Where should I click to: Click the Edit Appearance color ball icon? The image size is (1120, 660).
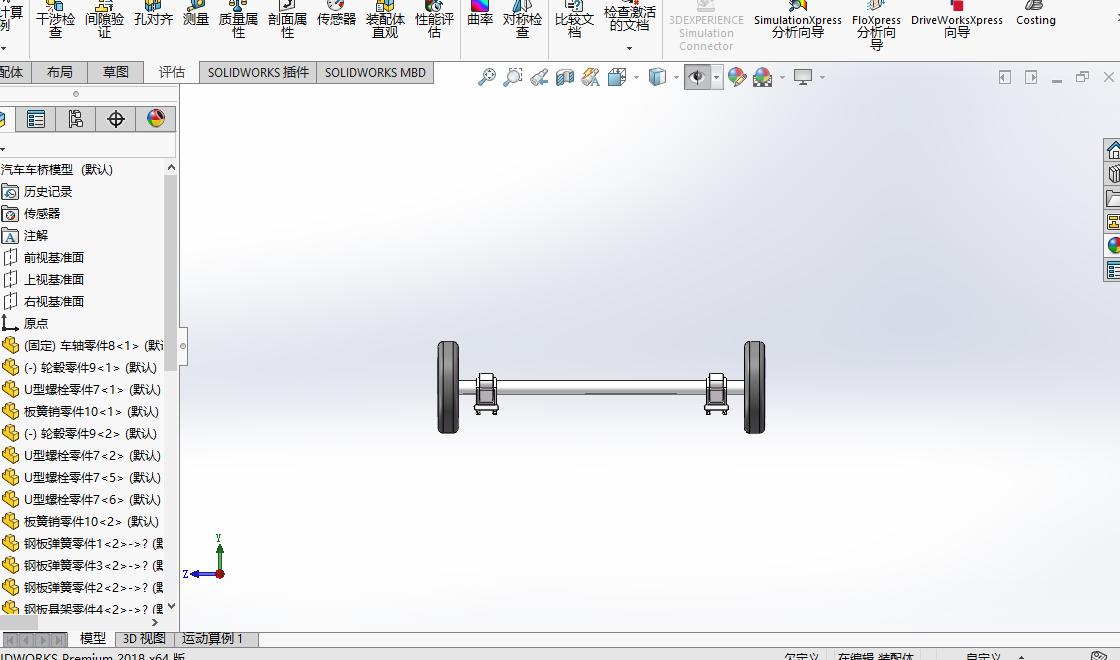pos(737,76)
